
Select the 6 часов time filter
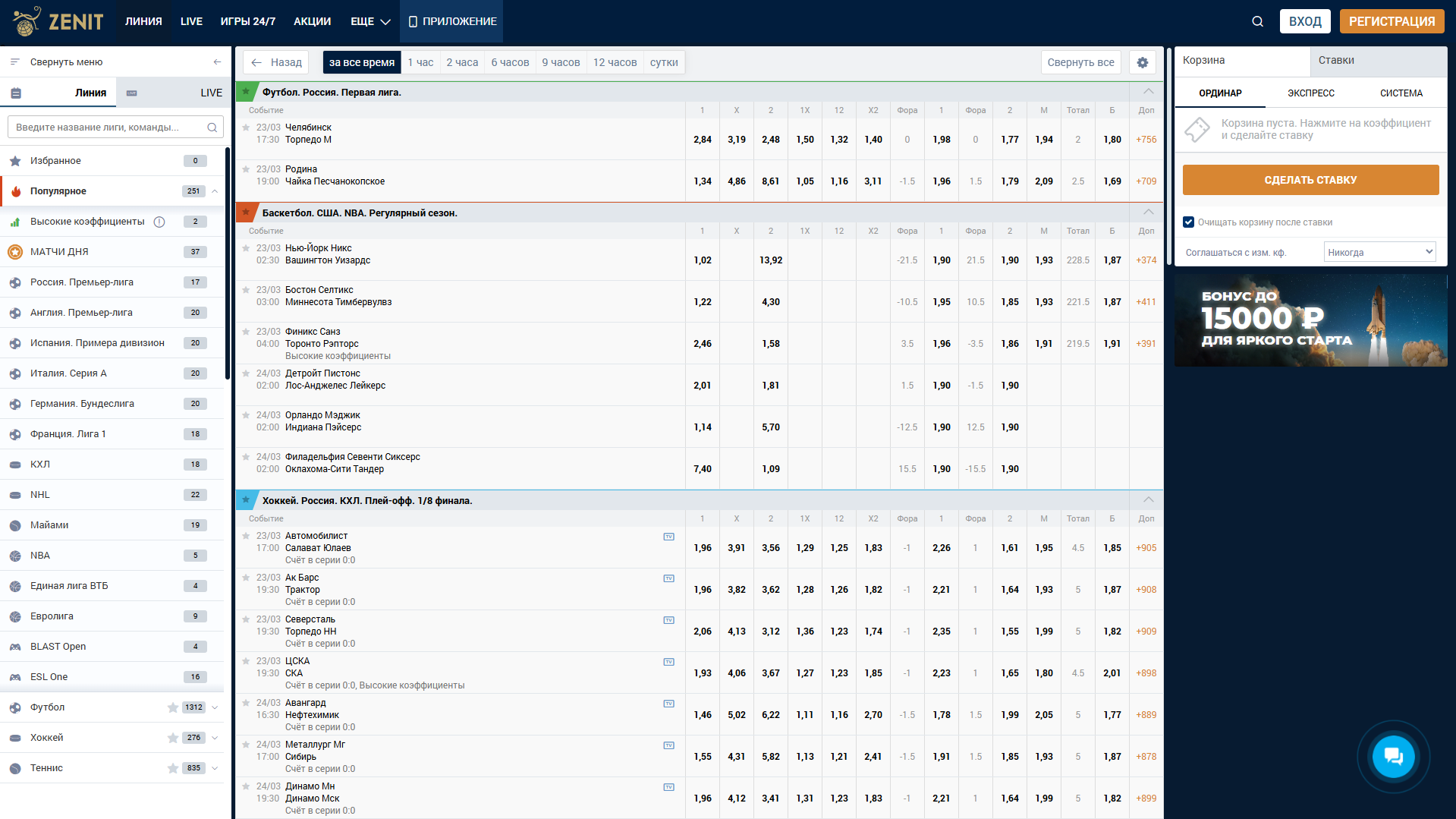point(510,62)
